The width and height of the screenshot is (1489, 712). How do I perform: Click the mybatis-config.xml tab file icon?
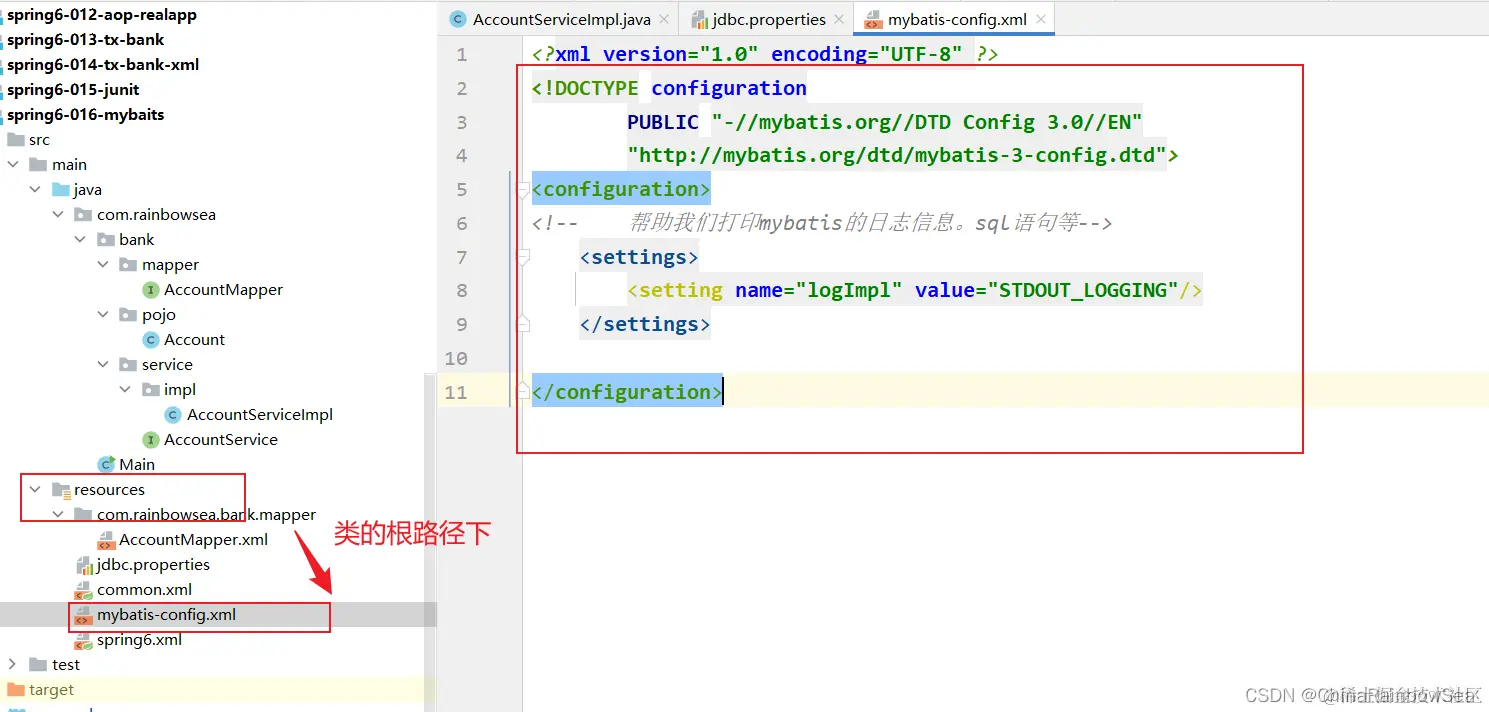[873, 19]
